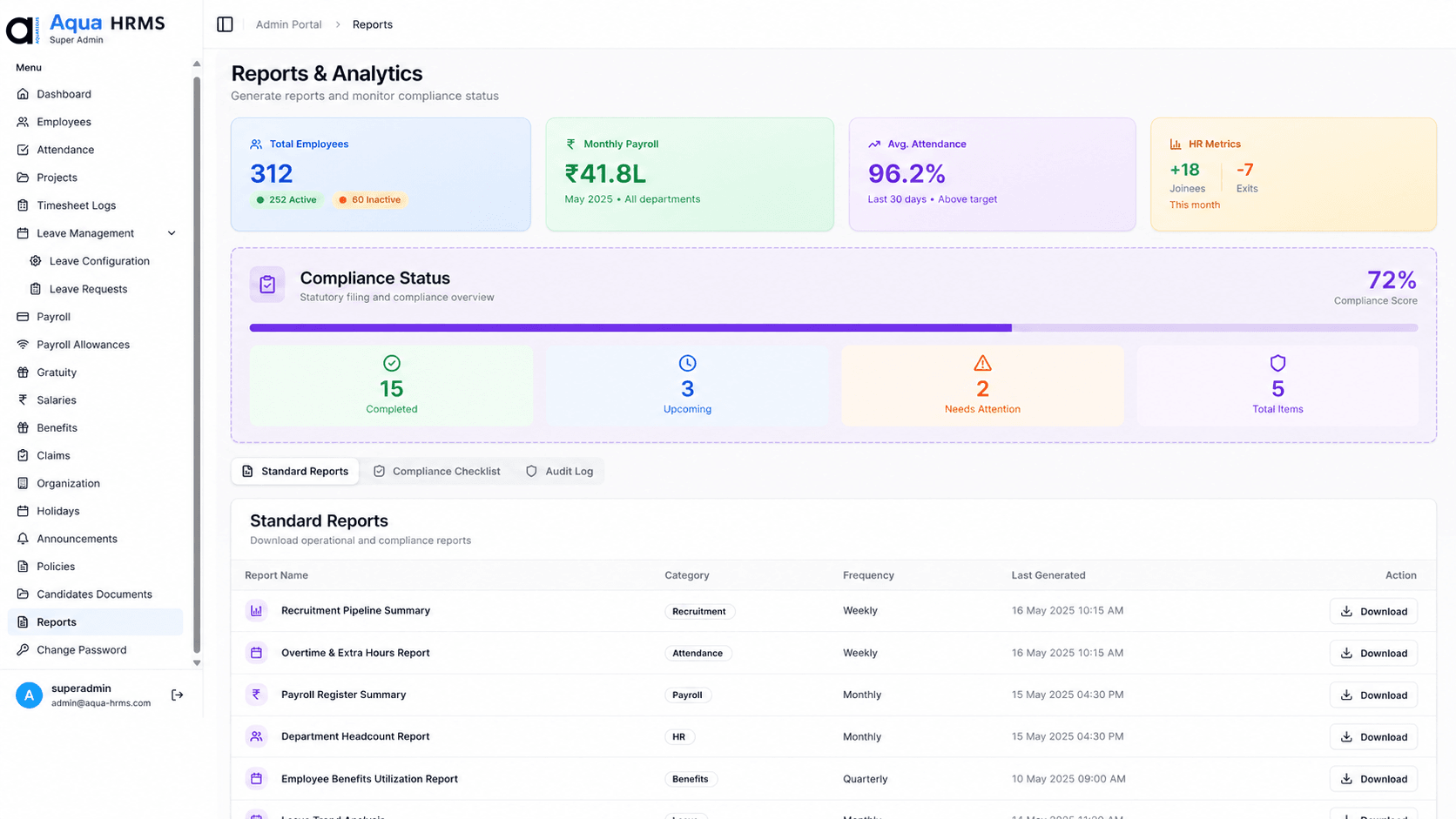1456x819 pixels.
Task: Click the Change Password key icon
Action: tap(23, 650)
